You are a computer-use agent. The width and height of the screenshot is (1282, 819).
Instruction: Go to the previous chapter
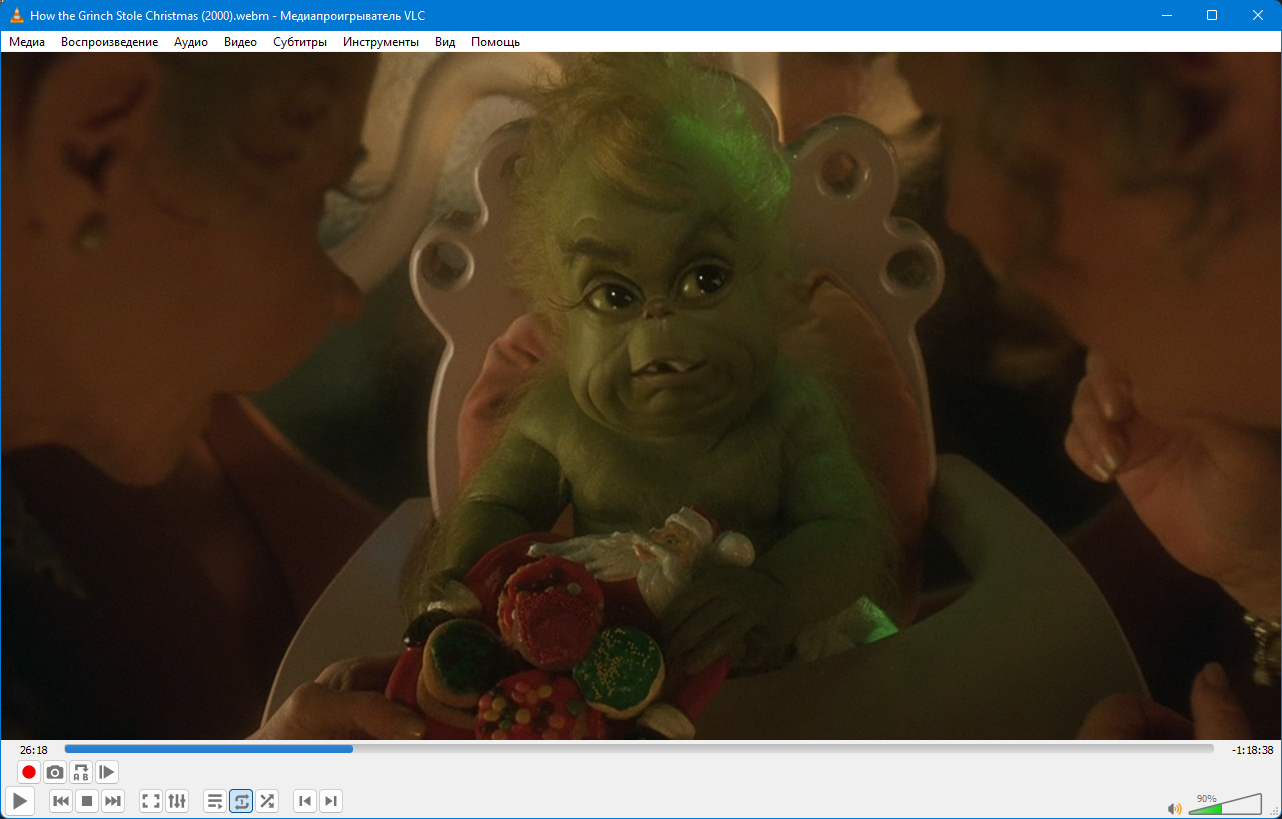point(305,801)
